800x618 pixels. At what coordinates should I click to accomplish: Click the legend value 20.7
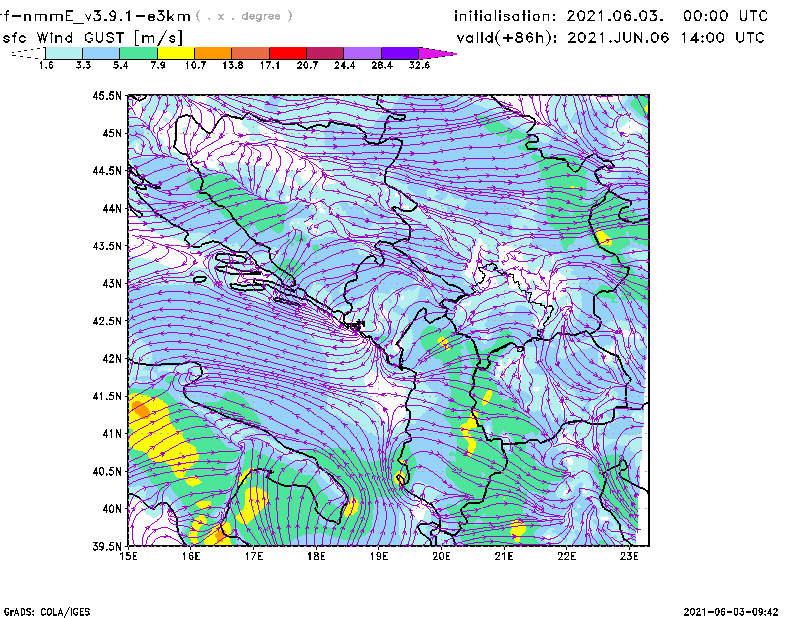coord(307,65)
